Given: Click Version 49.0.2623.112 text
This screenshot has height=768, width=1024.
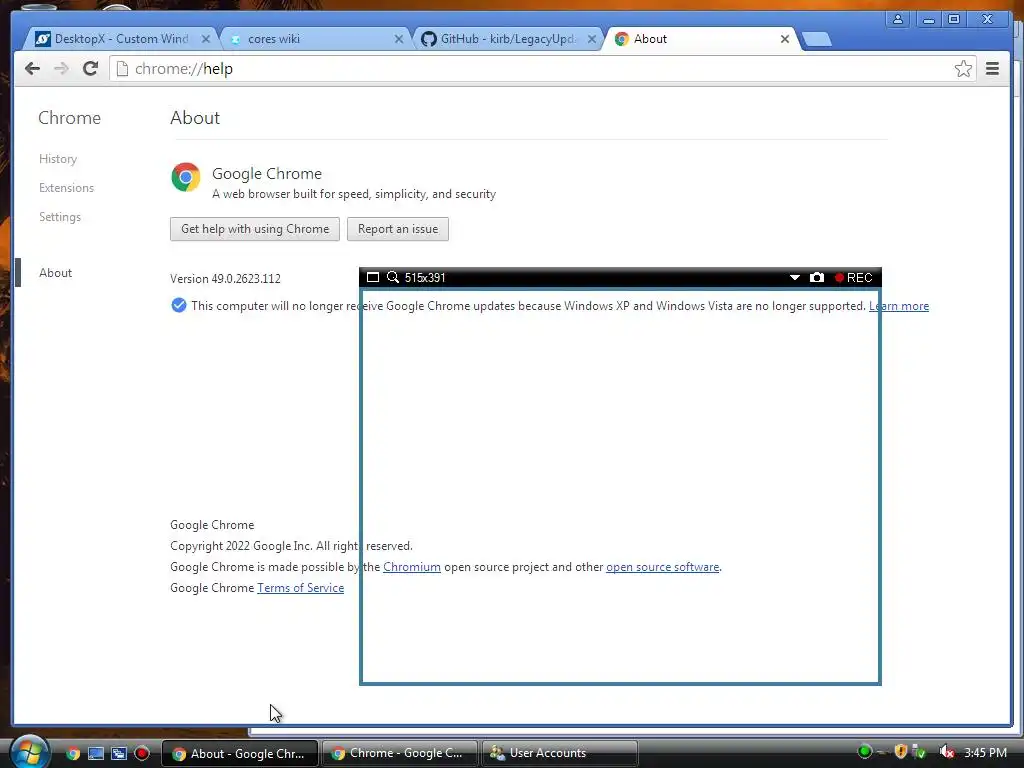Looking at the screenshot, I should click(225, 279).
